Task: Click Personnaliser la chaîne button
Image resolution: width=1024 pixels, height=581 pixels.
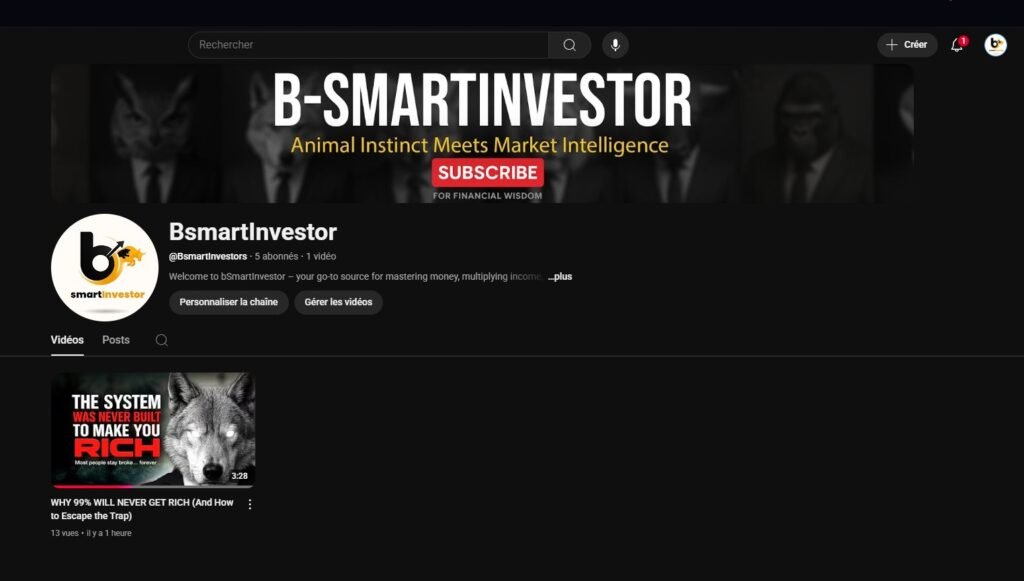Action: (229, 302)
